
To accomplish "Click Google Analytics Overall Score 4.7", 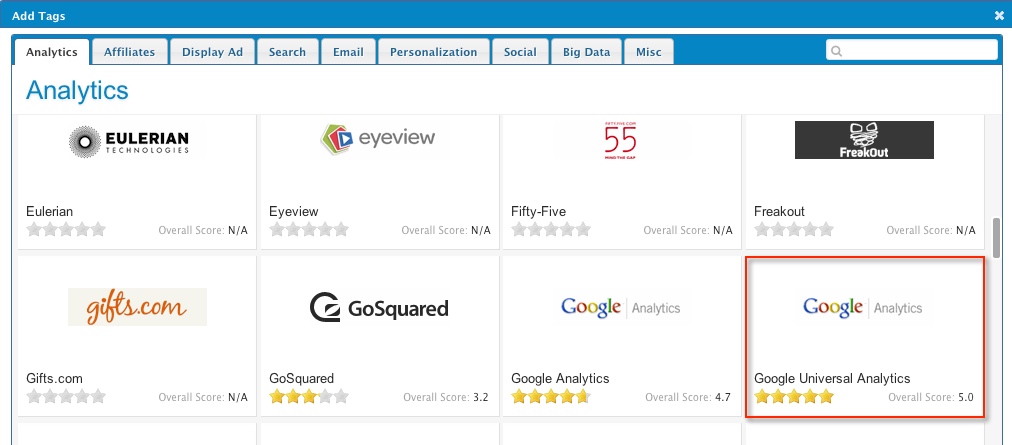I will click(688, 397).
